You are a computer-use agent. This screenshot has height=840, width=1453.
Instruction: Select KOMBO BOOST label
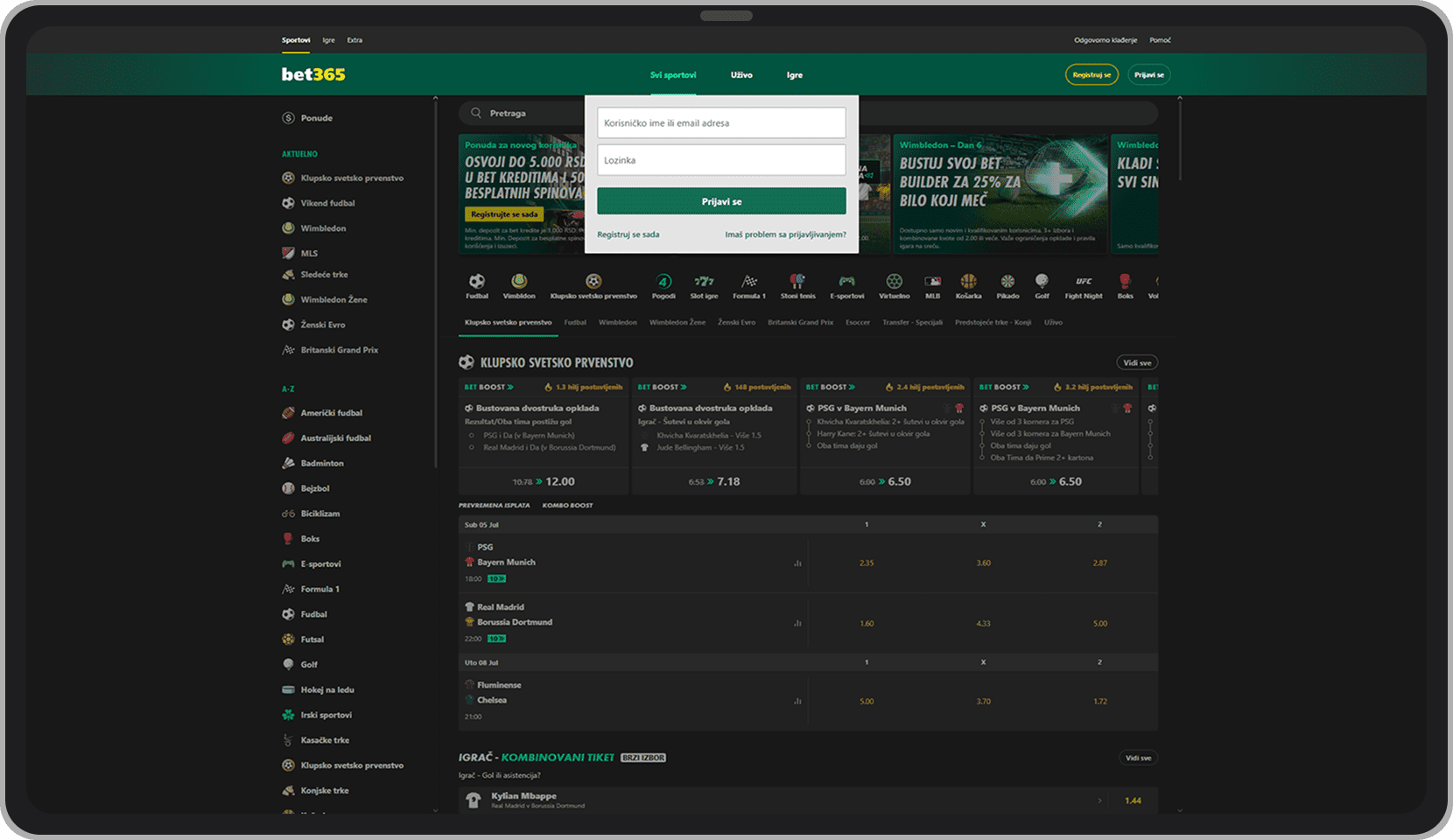click(x=567, y=505)
